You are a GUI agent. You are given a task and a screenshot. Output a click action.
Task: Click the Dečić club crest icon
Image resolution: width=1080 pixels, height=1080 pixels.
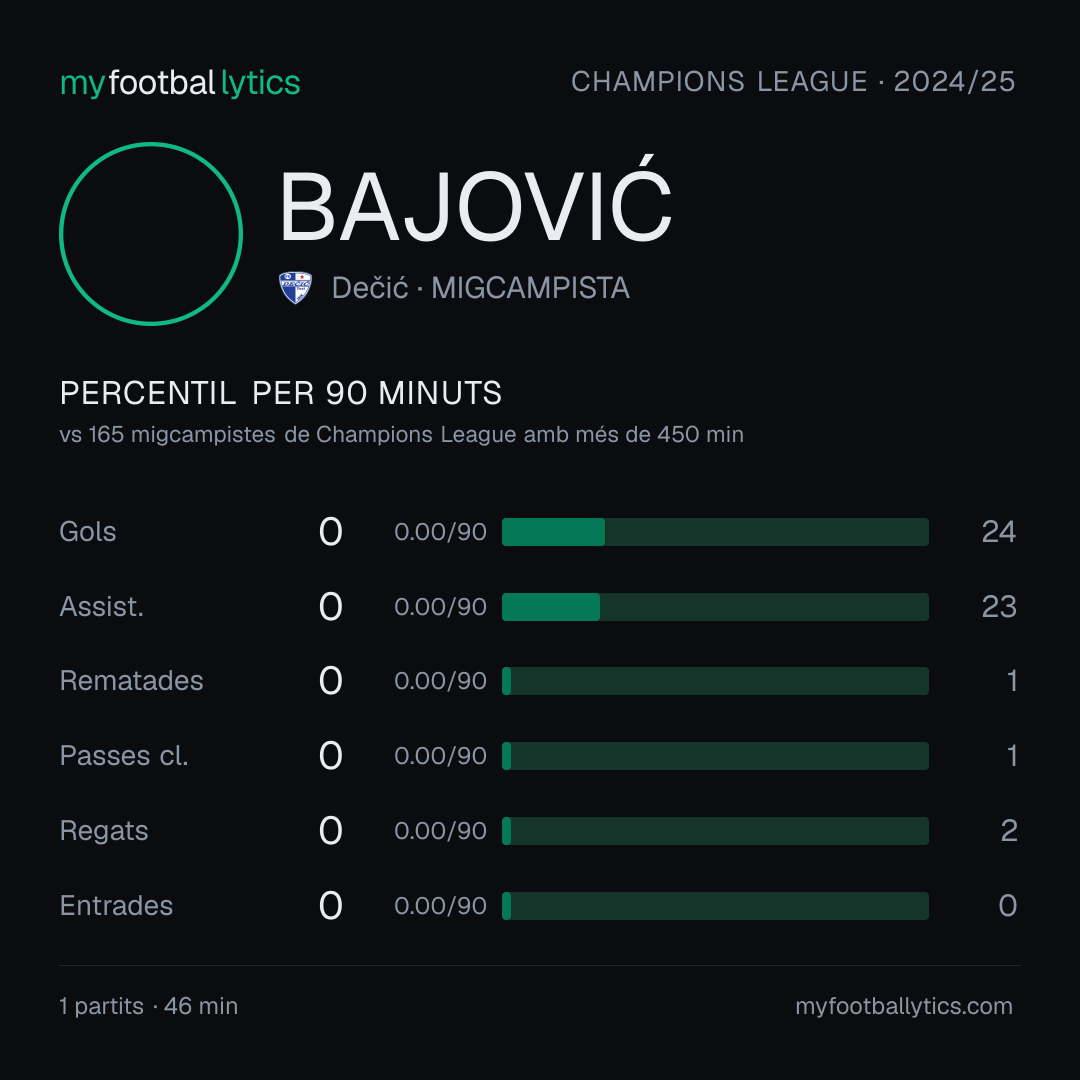click(295, 288)
